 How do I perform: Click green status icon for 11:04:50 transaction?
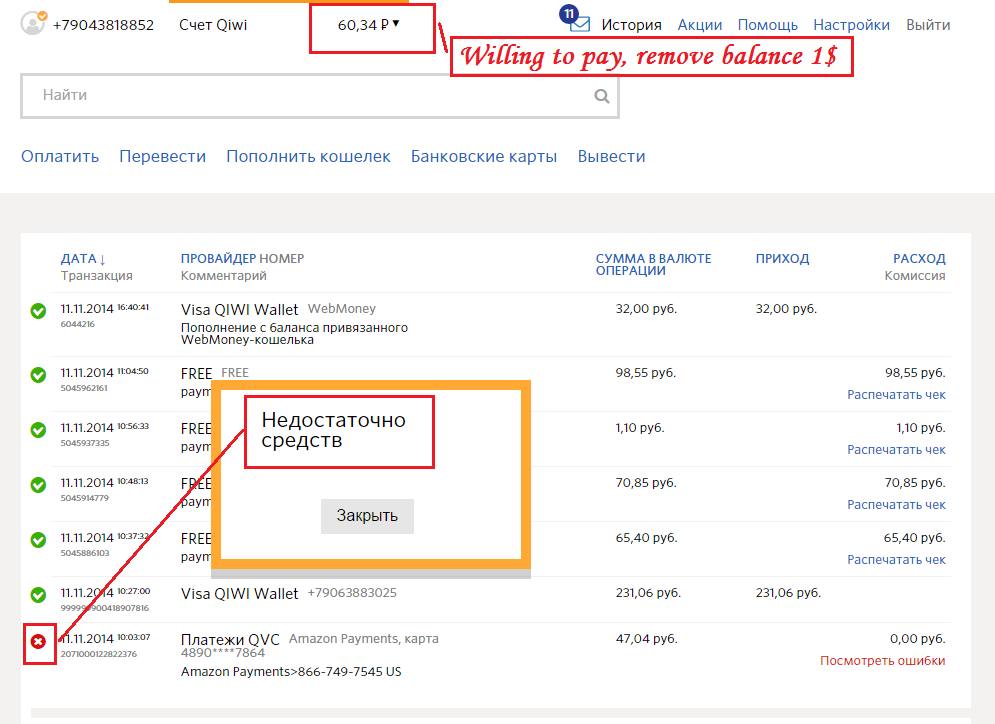38,375
